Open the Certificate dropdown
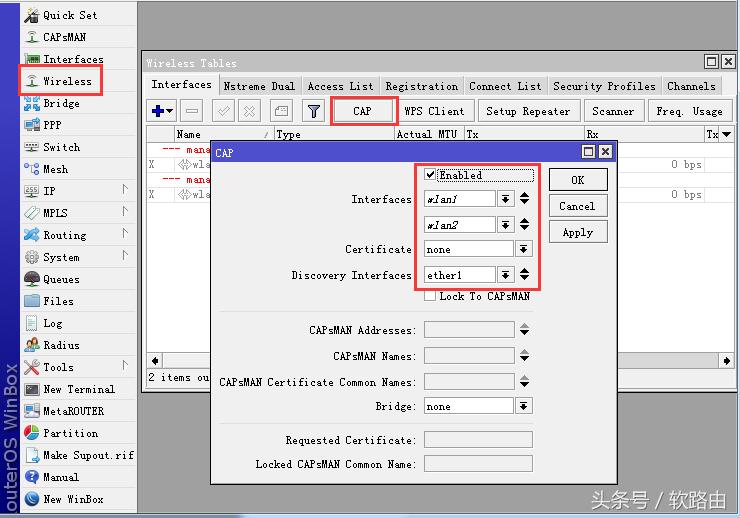 coord(523,249)
